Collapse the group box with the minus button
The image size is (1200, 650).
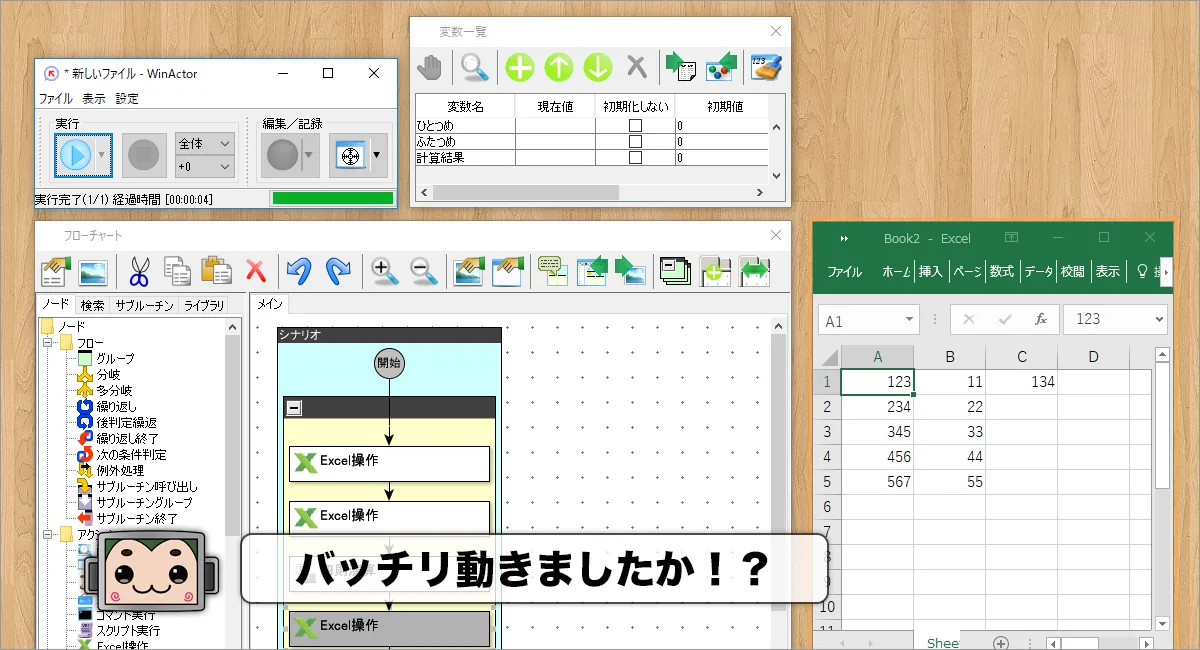294,407
